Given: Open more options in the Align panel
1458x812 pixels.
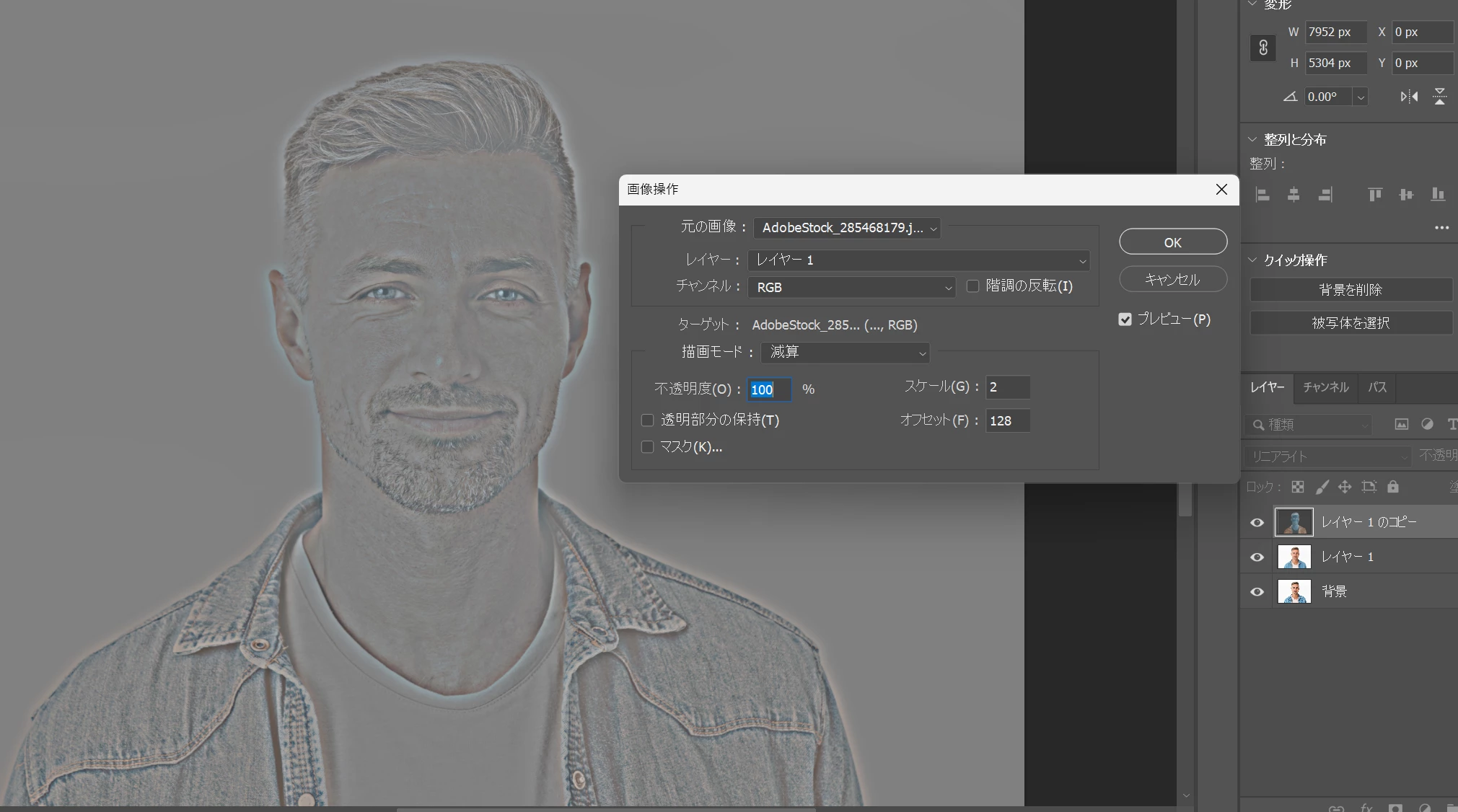Looking at the screenshot, I should coord(1441,228).
